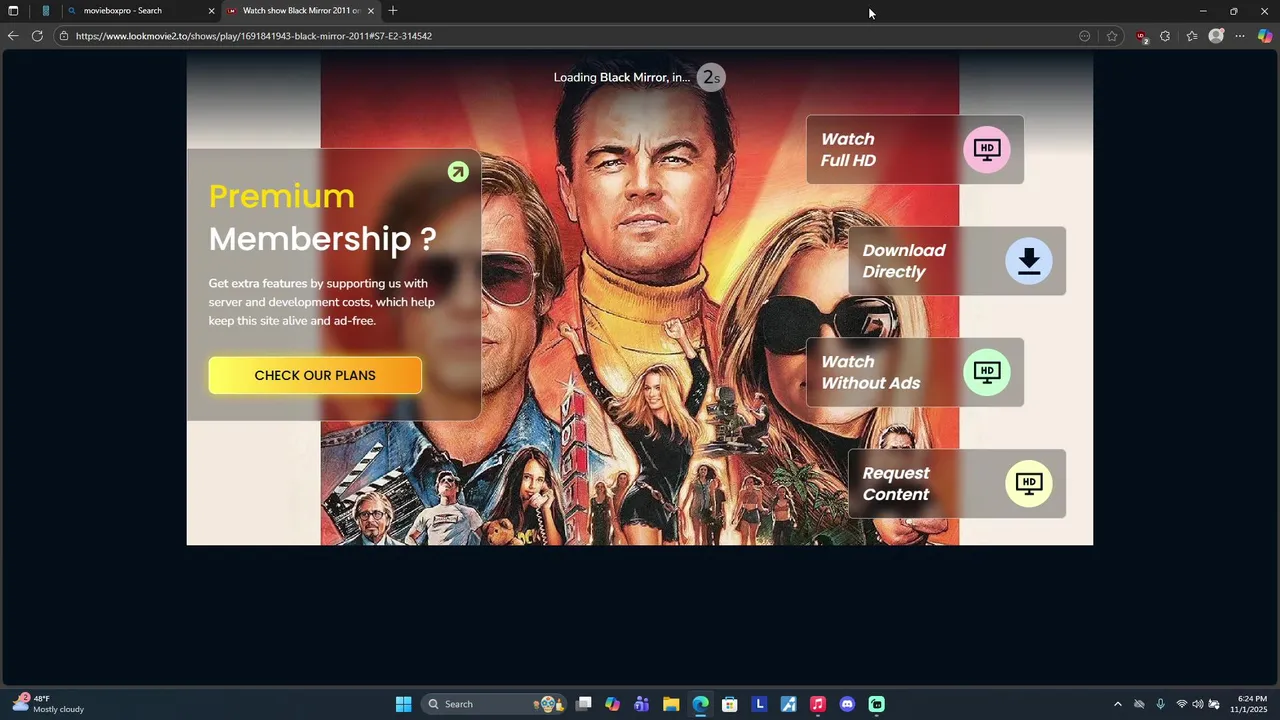Open Task View from taskbar
This screenshot has width=1280, height=720.
(x=584, y=704)
